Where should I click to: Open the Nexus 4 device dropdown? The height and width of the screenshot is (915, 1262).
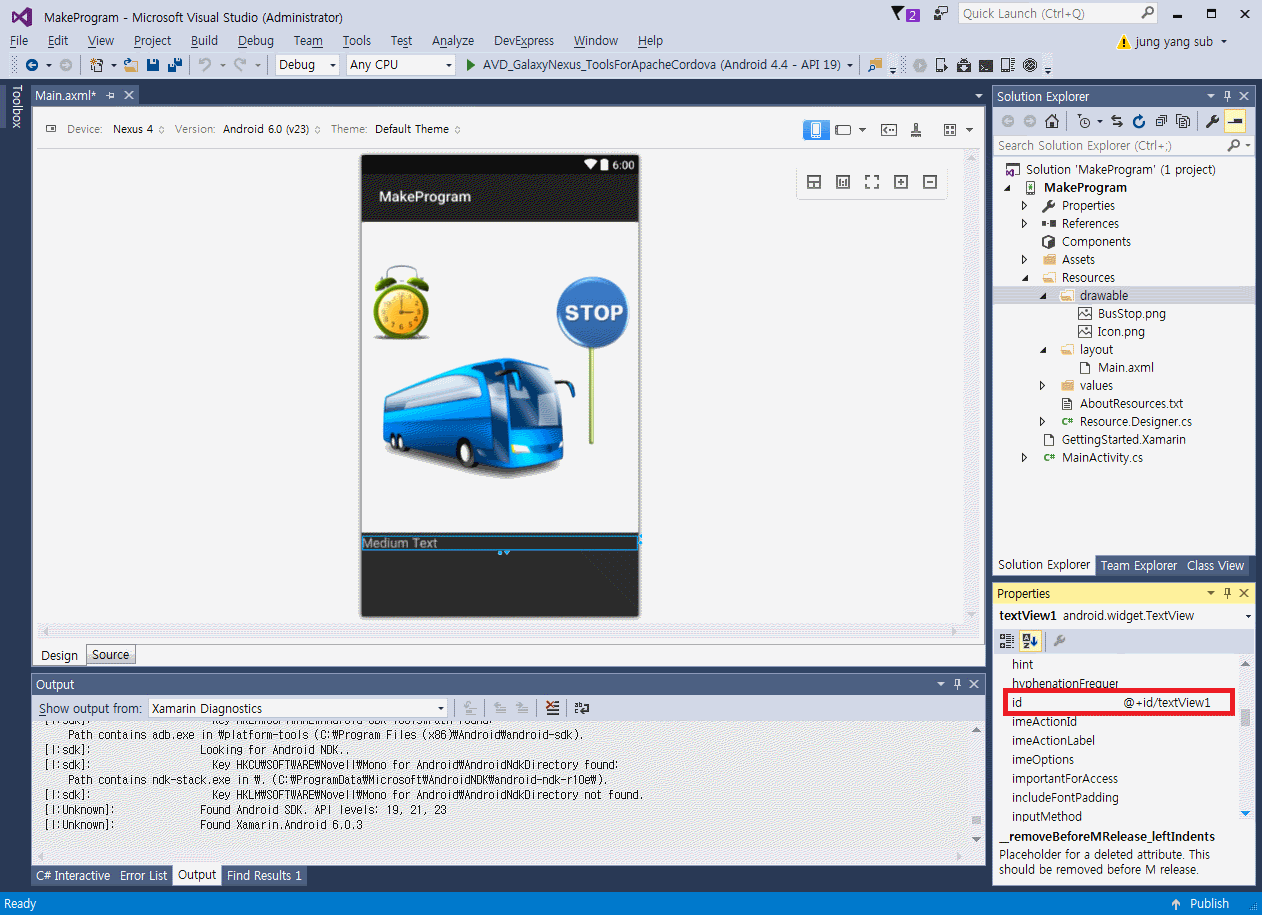pyautogui.click(x=138, y=129)
